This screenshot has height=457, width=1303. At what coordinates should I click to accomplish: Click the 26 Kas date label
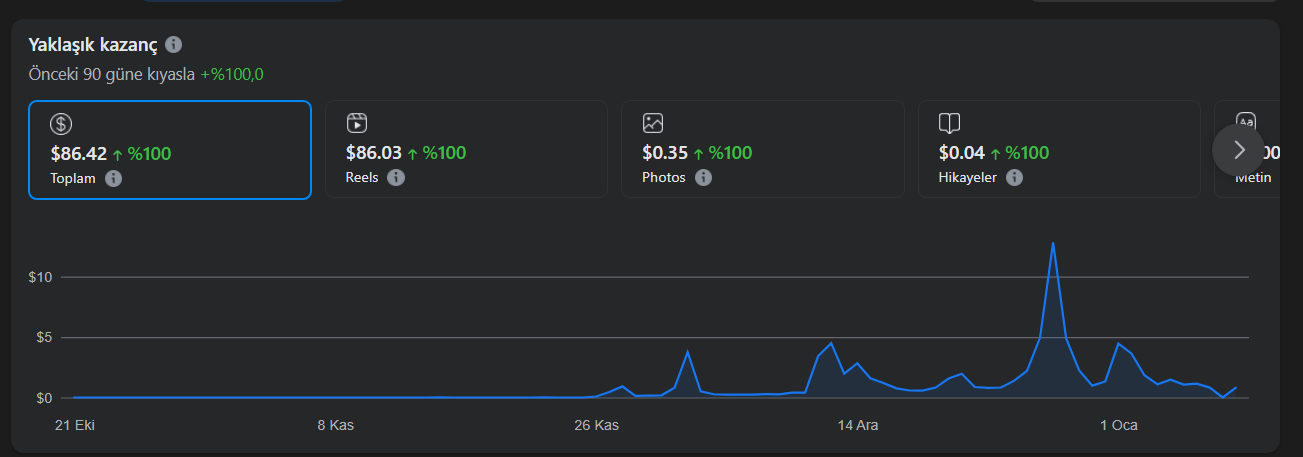[596, 425]
